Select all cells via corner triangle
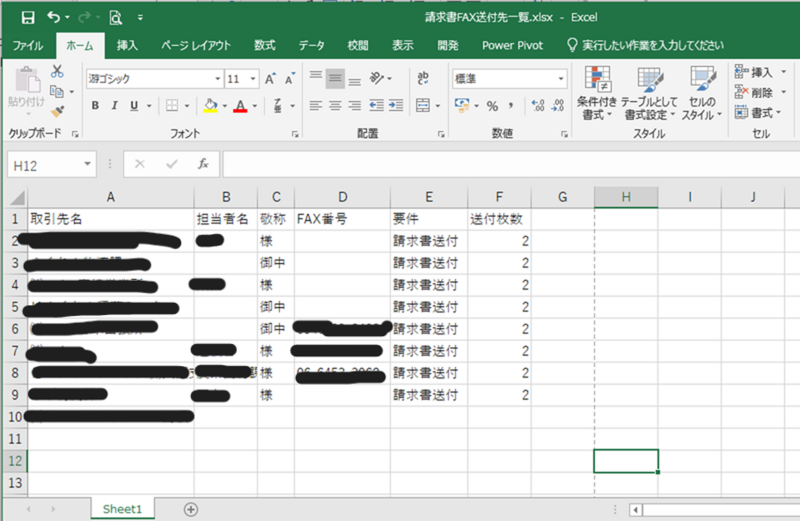The width and height of the screenshot is (800, 521). [x=16, y=197]
